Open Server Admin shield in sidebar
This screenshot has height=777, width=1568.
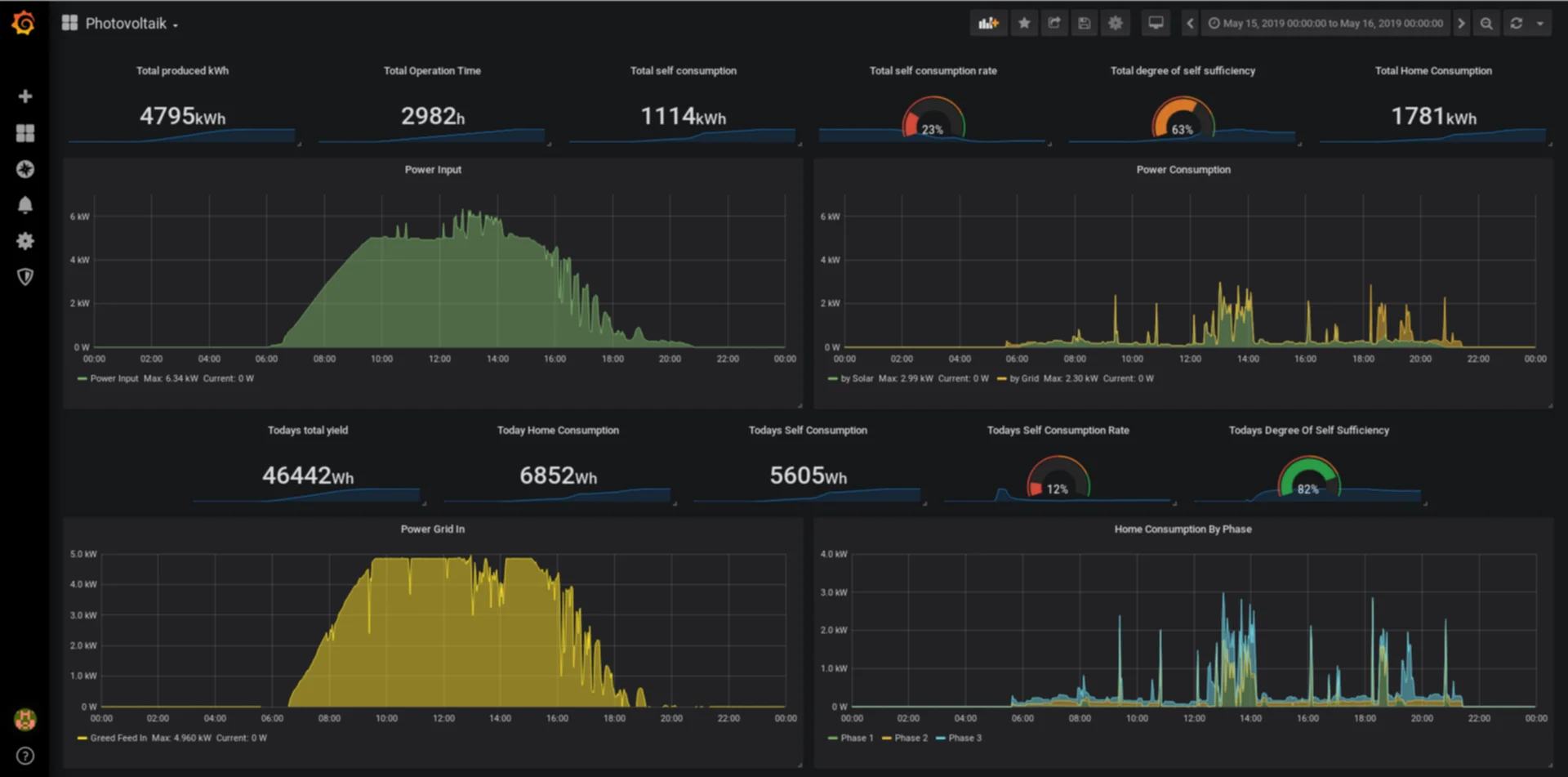25,277
